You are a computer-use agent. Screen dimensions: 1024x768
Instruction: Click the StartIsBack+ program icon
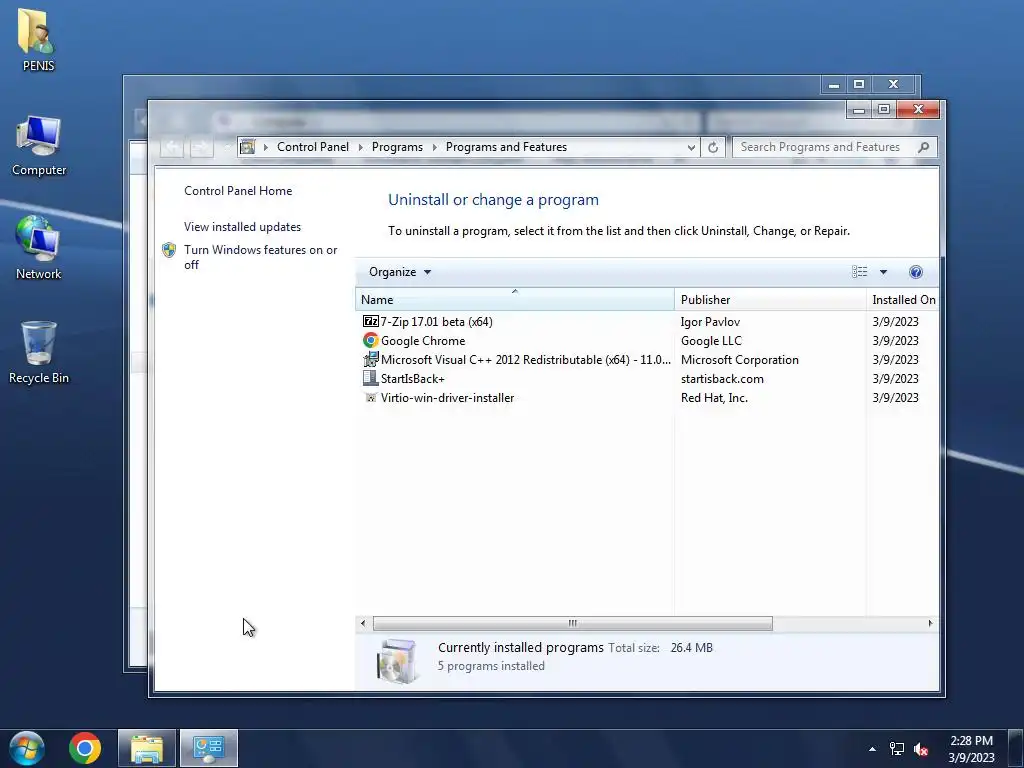point(370,378)
